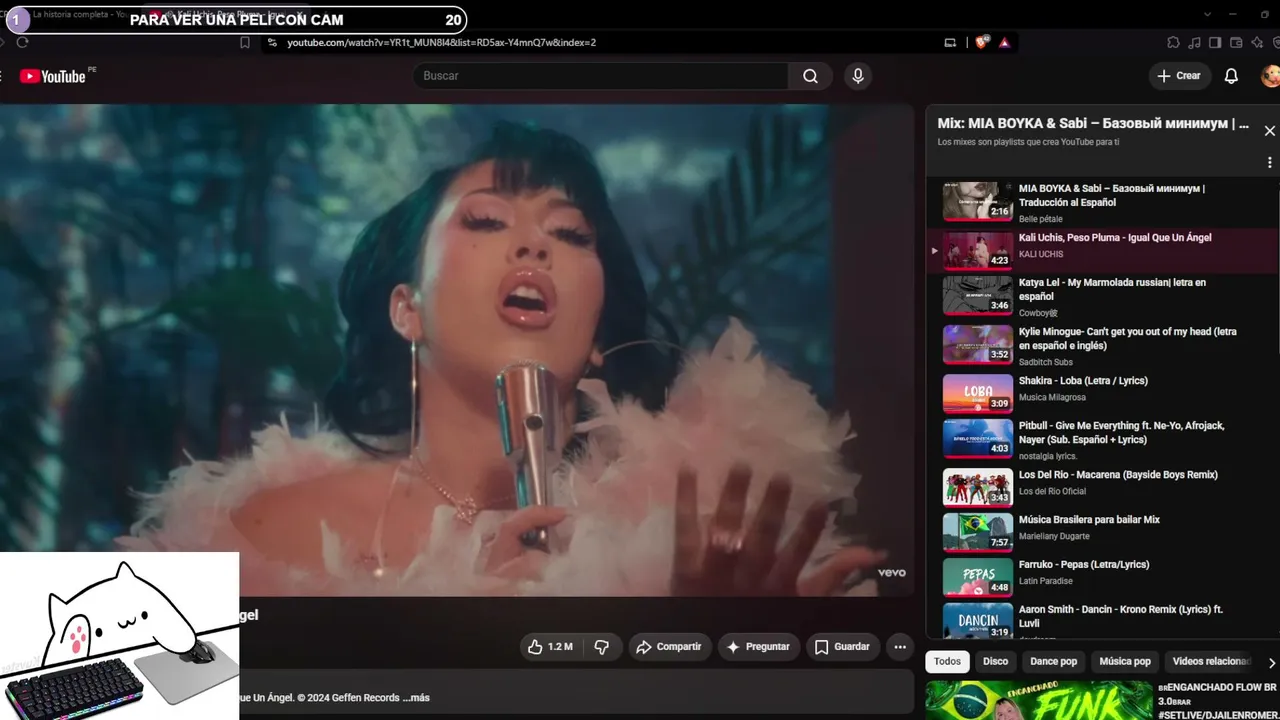Toggle the browser sidebar panel icon
This screenshot has width=1280, height=720.
pyautogui.click(x=1215, y=42)
